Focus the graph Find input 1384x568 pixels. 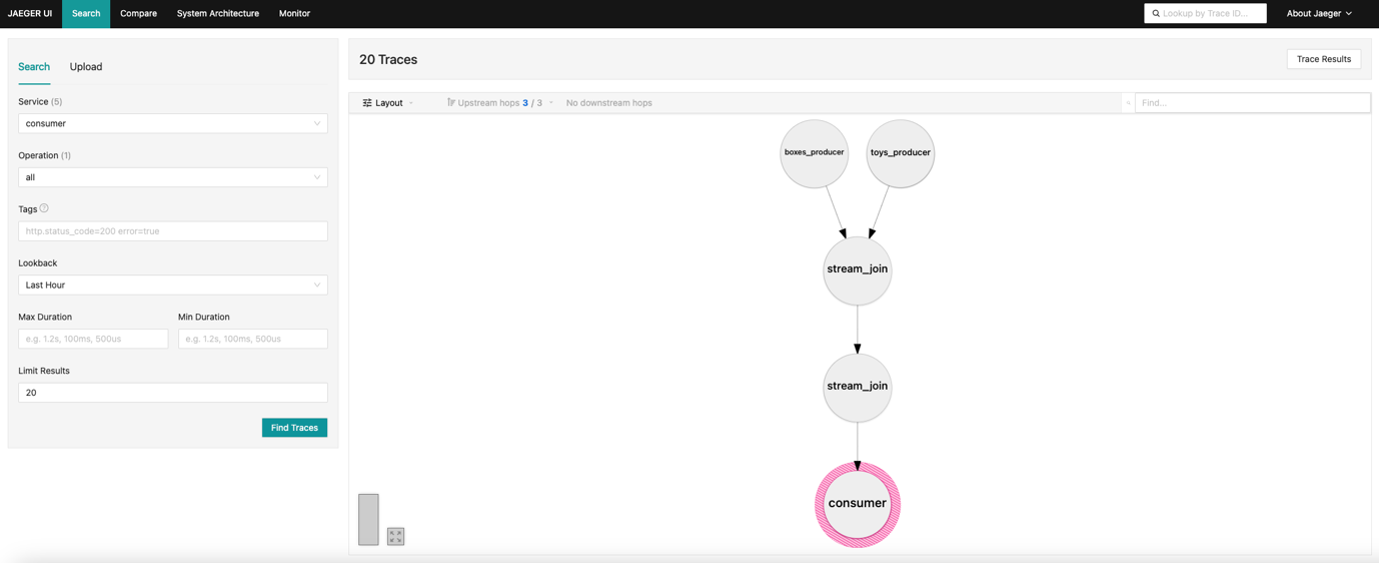tap(1252, 103)
